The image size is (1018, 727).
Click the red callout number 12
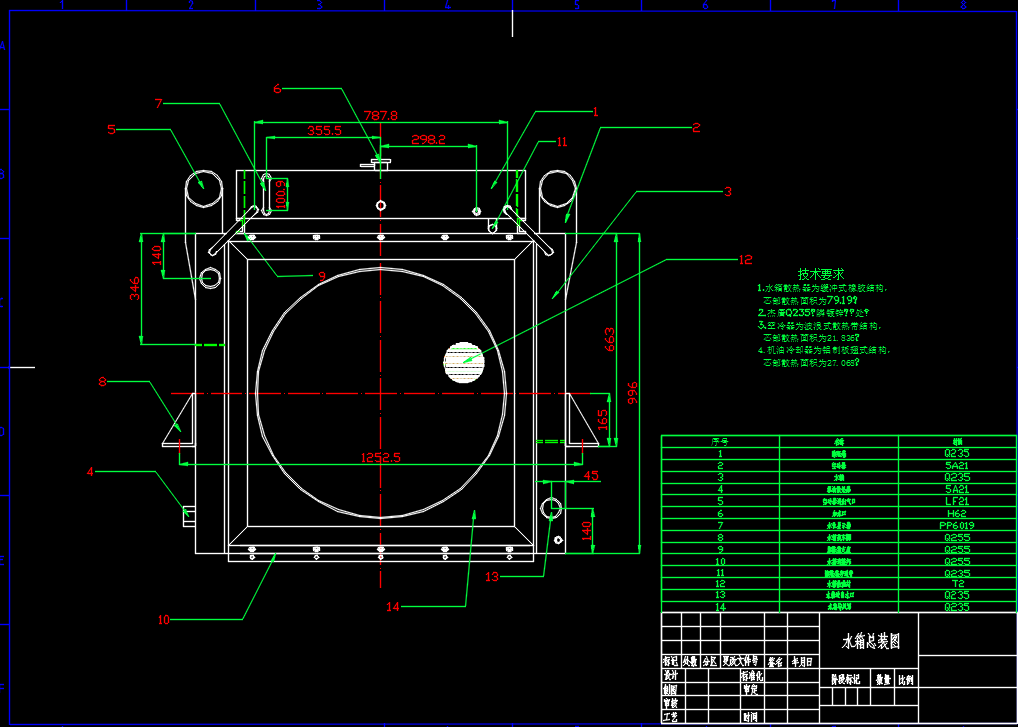[744, 260]
